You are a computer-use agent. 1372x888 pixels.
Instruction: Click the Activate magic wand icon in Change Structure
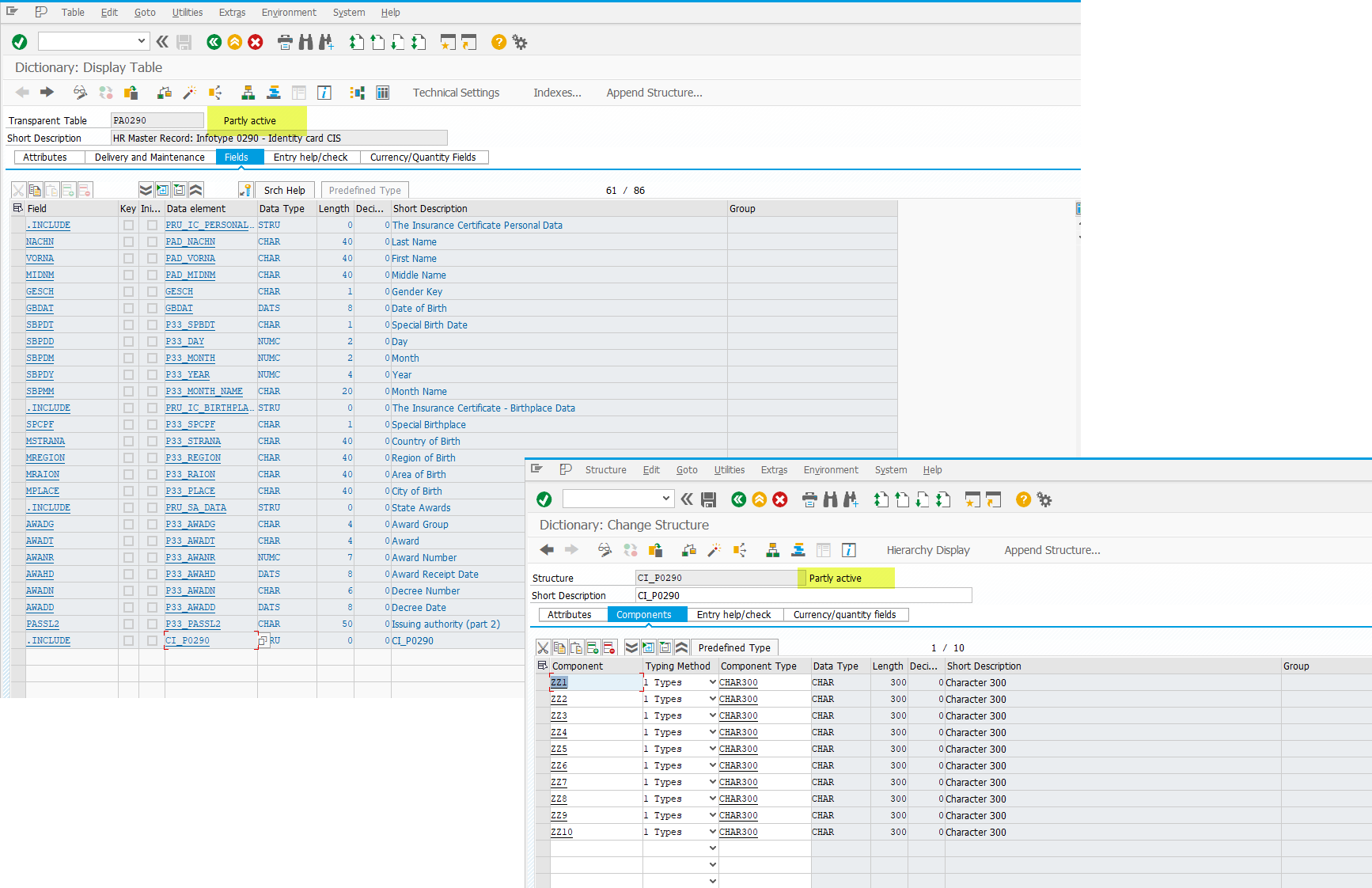pyautogui.click(x=714, y=550)
